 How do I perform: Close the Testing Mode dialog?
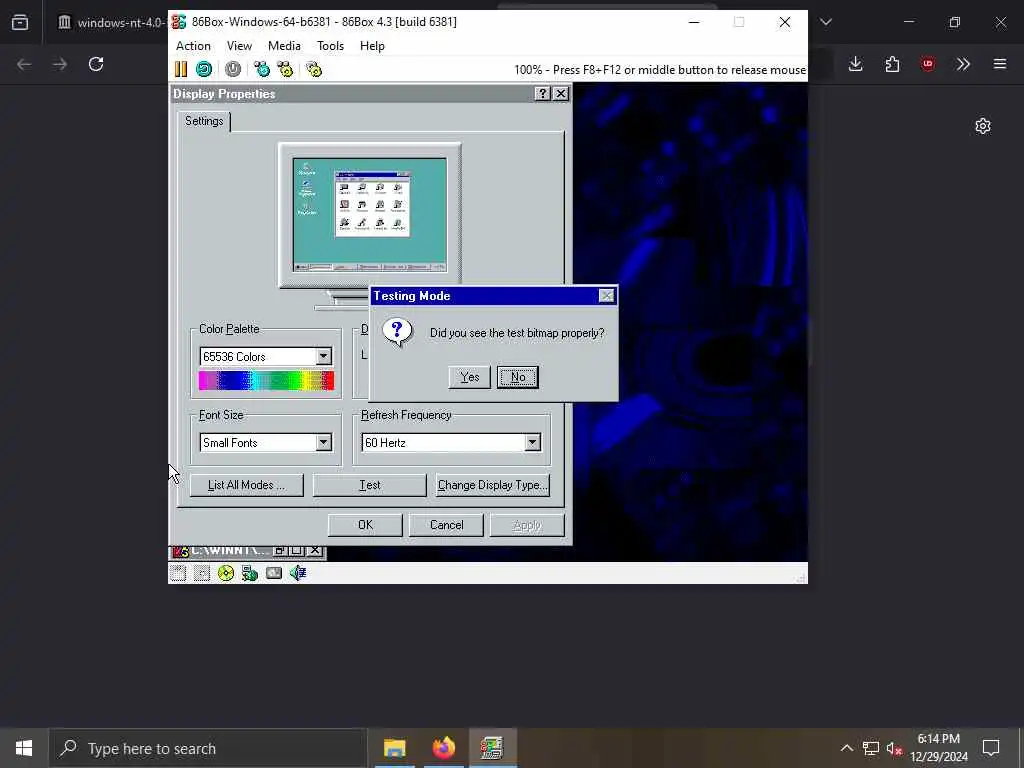coord(607,296)
